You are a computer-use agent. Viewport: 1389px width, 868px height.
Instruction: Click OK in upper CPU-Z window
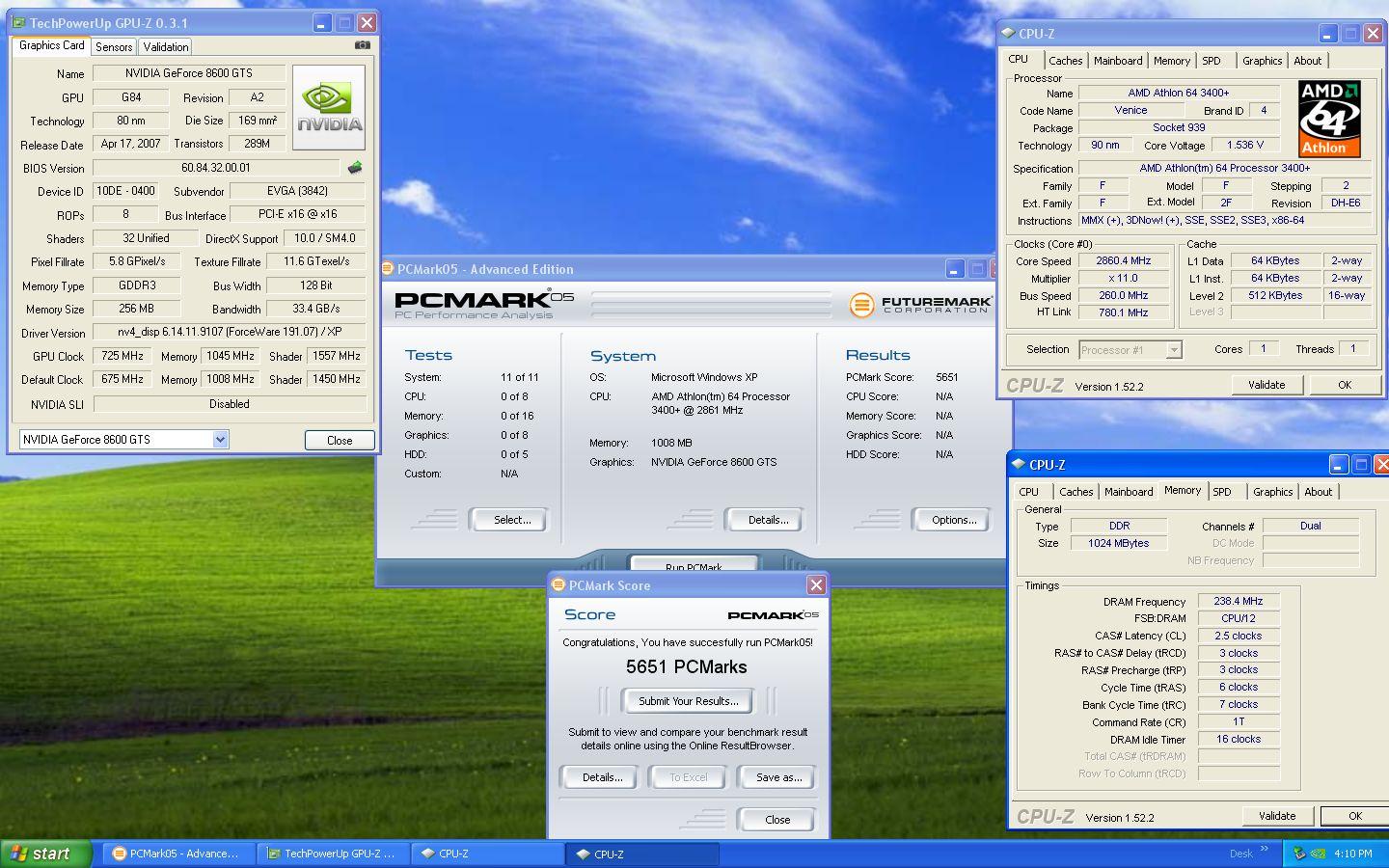click(x=1345, y=385)
